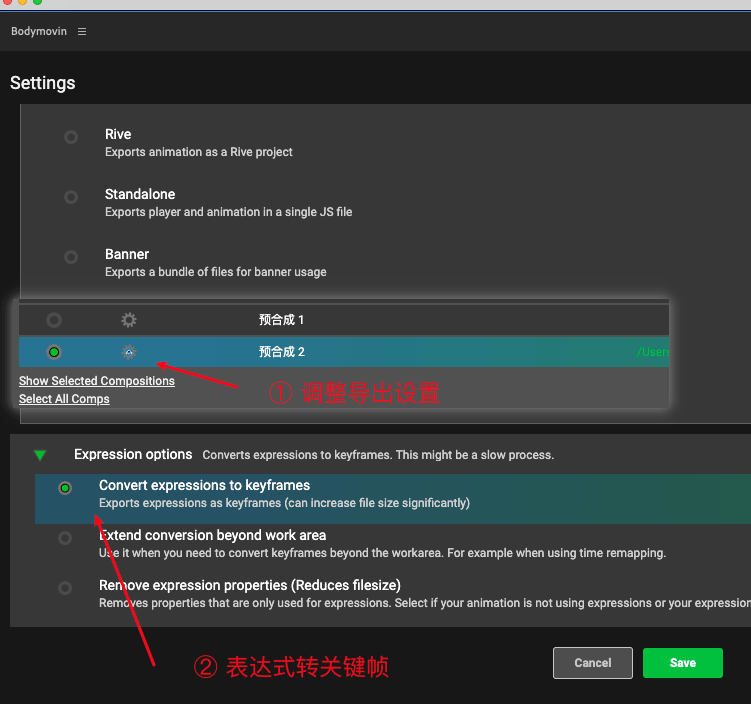Click the 预合成 2 composition name

282,352
